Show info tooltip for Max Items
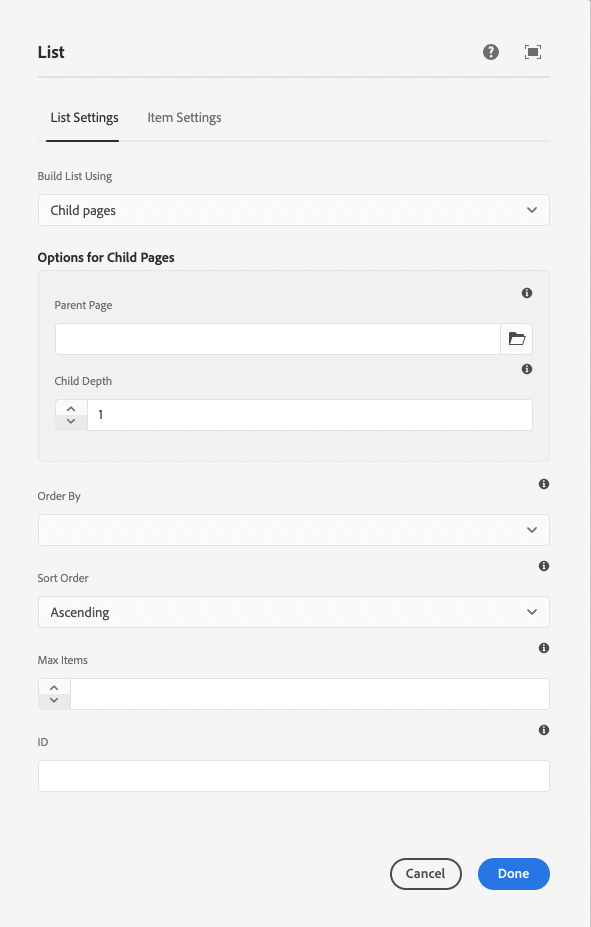The height and width of the screenshot is (927, 591). (x=544, y=648)
